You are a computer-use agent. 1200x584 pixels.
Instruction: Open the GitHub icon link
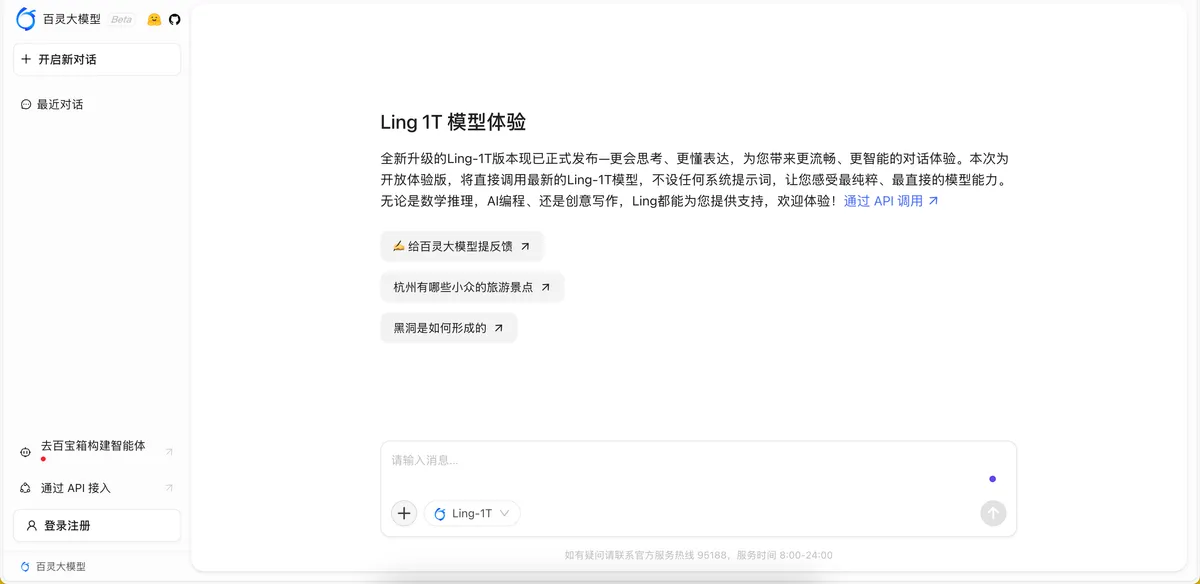click(x=174, y=19)
